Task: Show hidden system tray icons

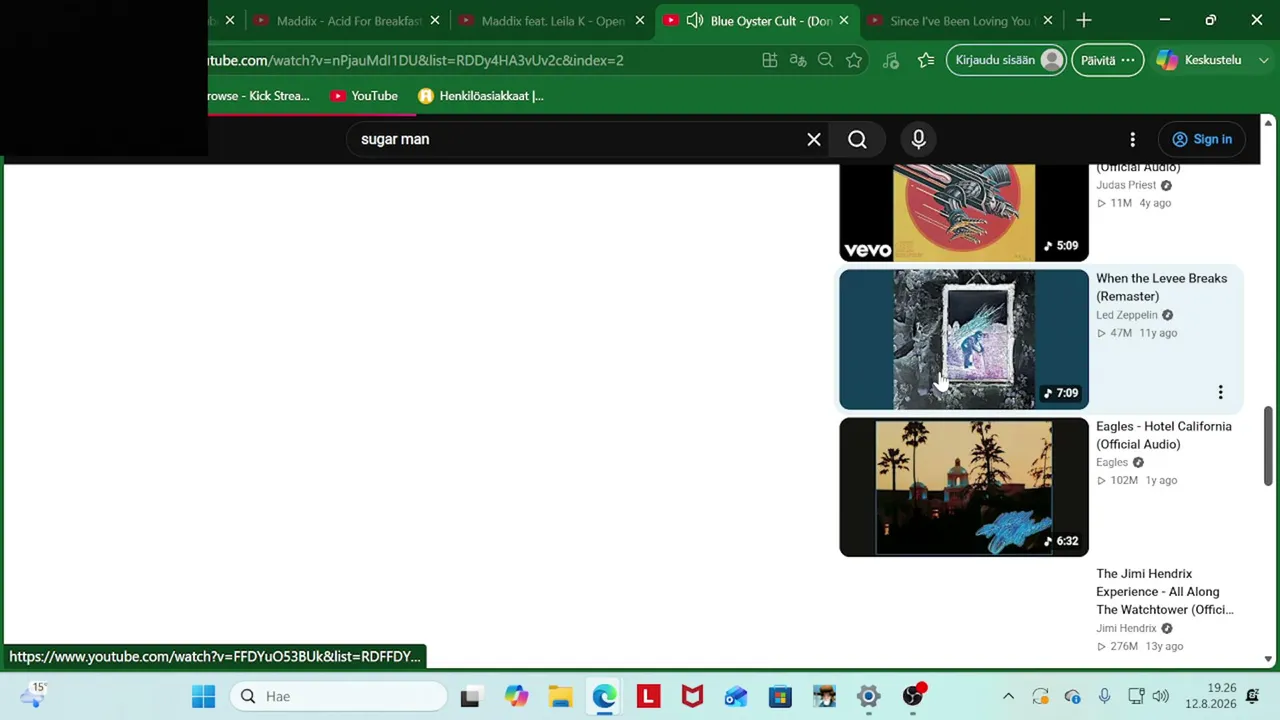Action: click(x=1008, y=696)
